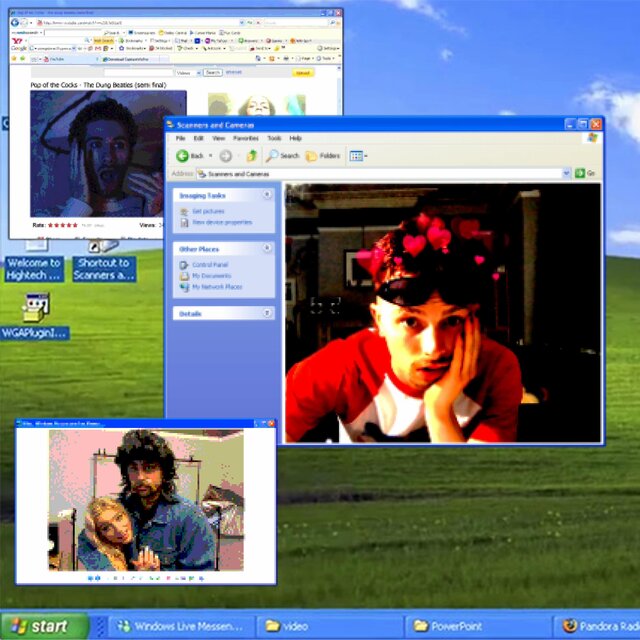Open Back button history dropdown arrow
The image size is (640, 640).
[x=211, y=156]
